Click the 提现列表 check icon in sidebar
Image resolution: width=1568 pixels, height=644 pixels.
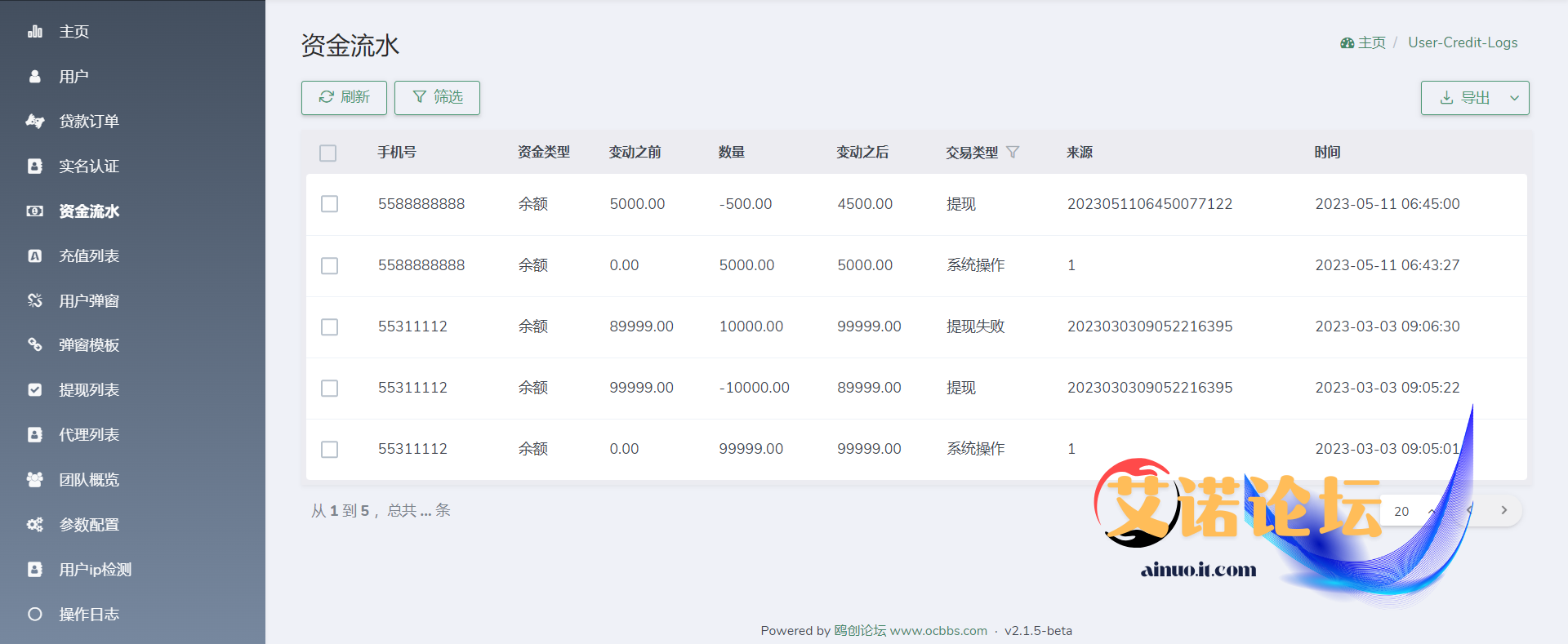click(x=35, y=390)
